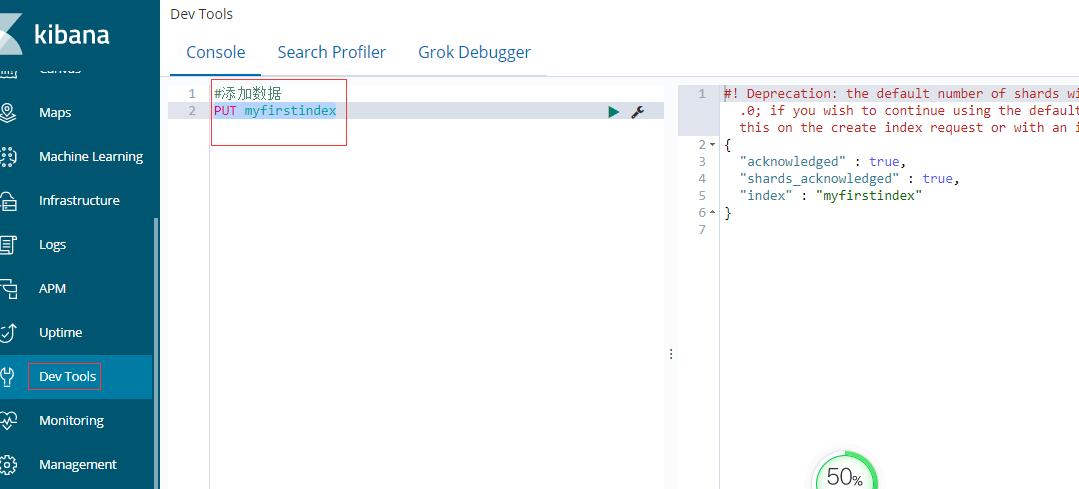
Task: Open the Monitoring heartbeat icon
Action: point(7,421)
